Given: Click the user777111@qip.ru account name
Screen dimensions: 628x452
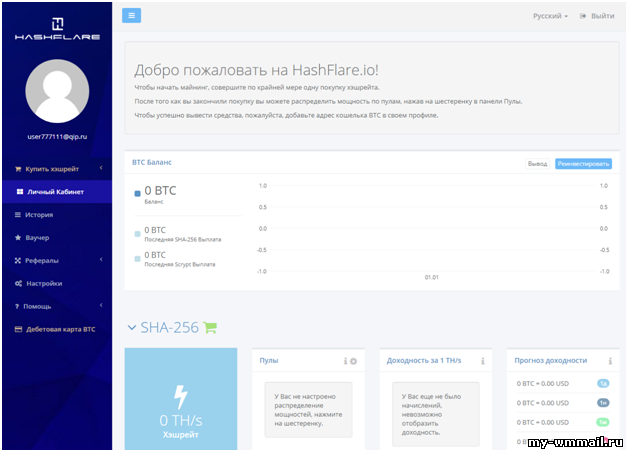Looking at the screenshot, I should 57,137.
